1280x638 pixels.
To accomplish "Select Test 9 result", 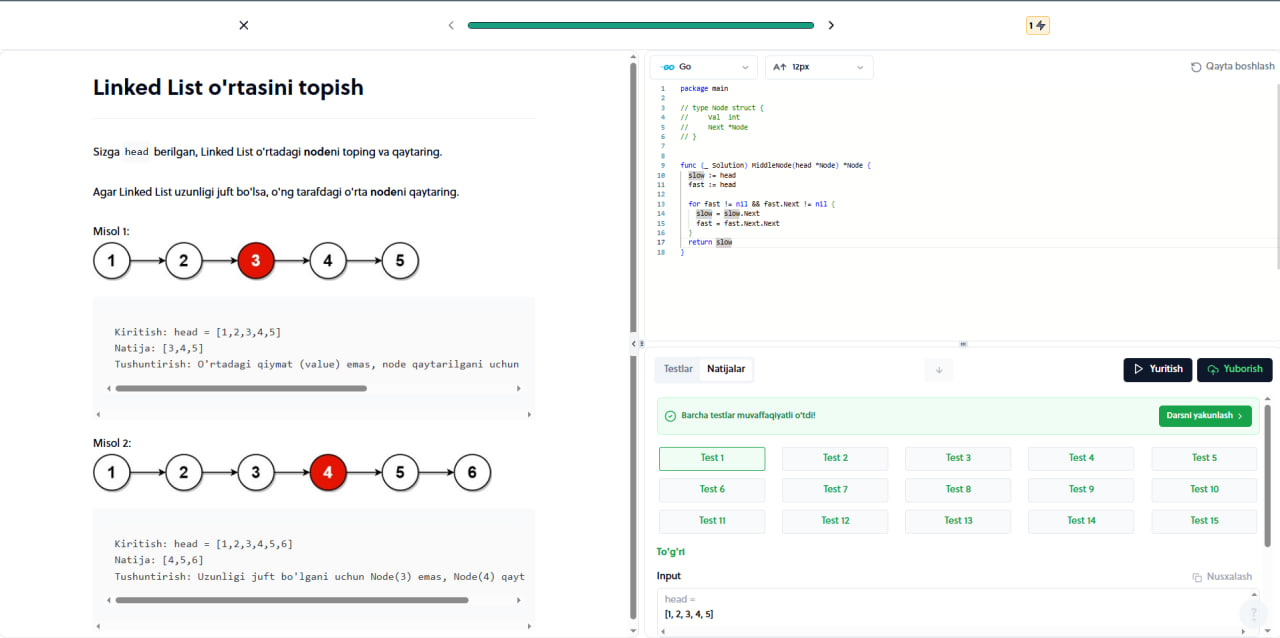I will click(1081, 490).
